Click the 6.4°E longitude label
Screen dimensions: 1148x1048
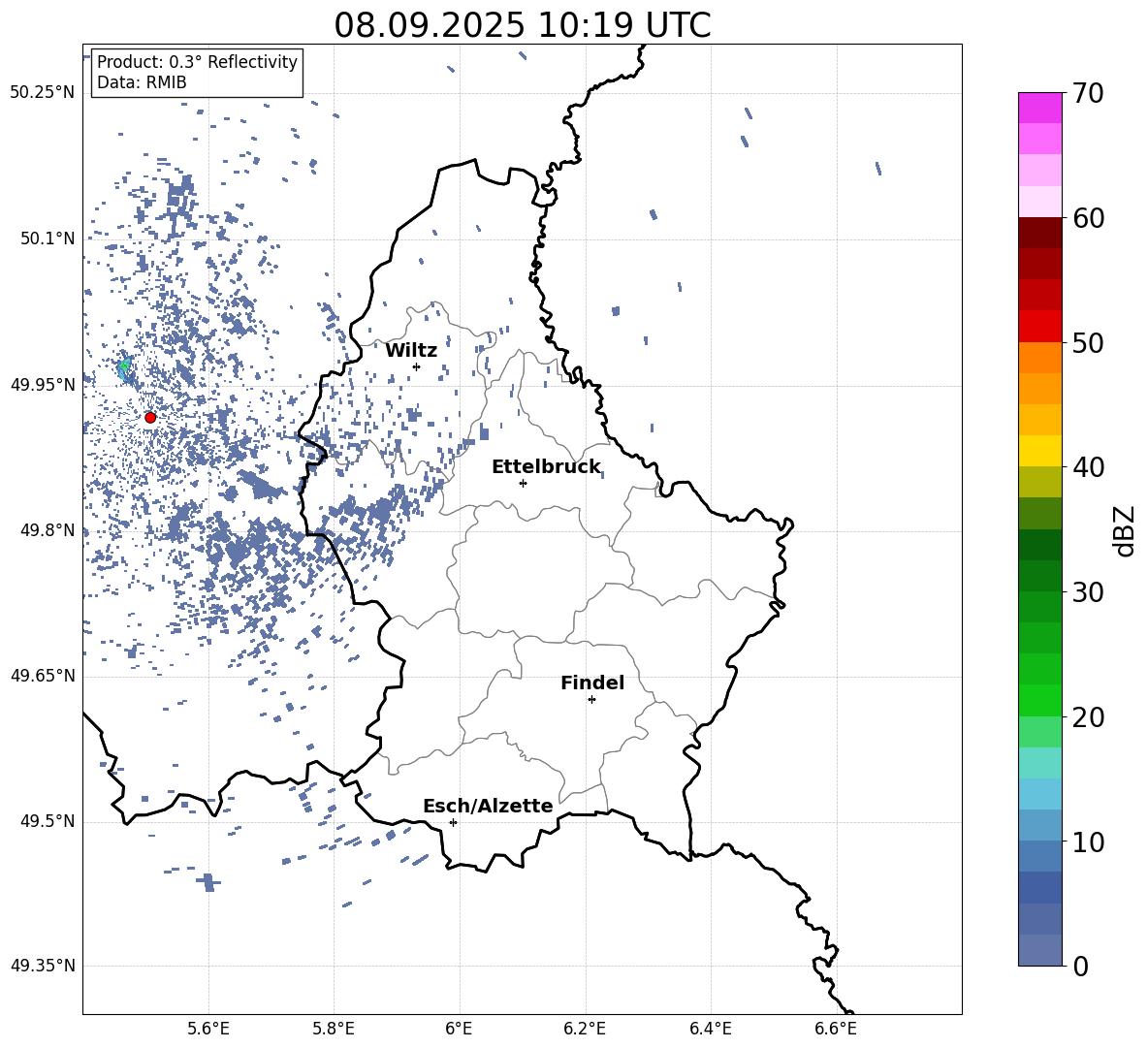710,1029
